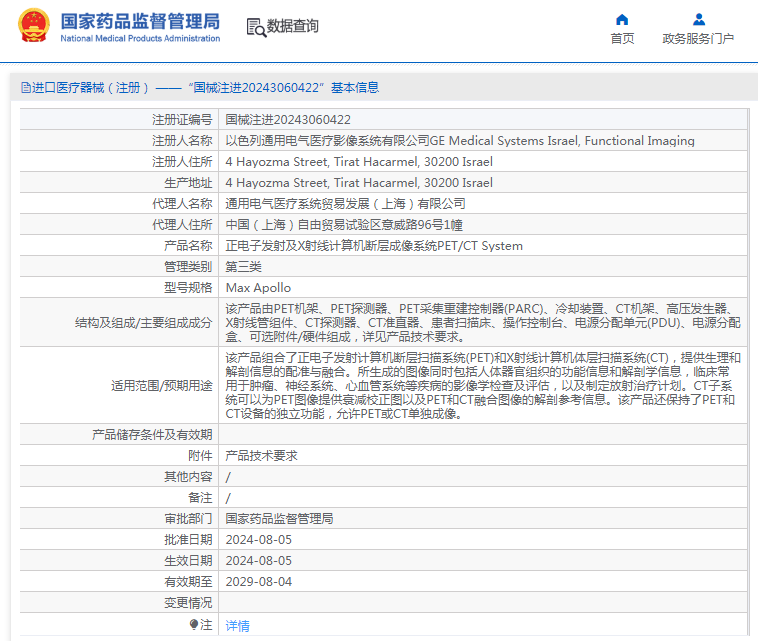This screenshot has height=641, width=758.
Task: Click the 其他内容 label
Action: 188,477
